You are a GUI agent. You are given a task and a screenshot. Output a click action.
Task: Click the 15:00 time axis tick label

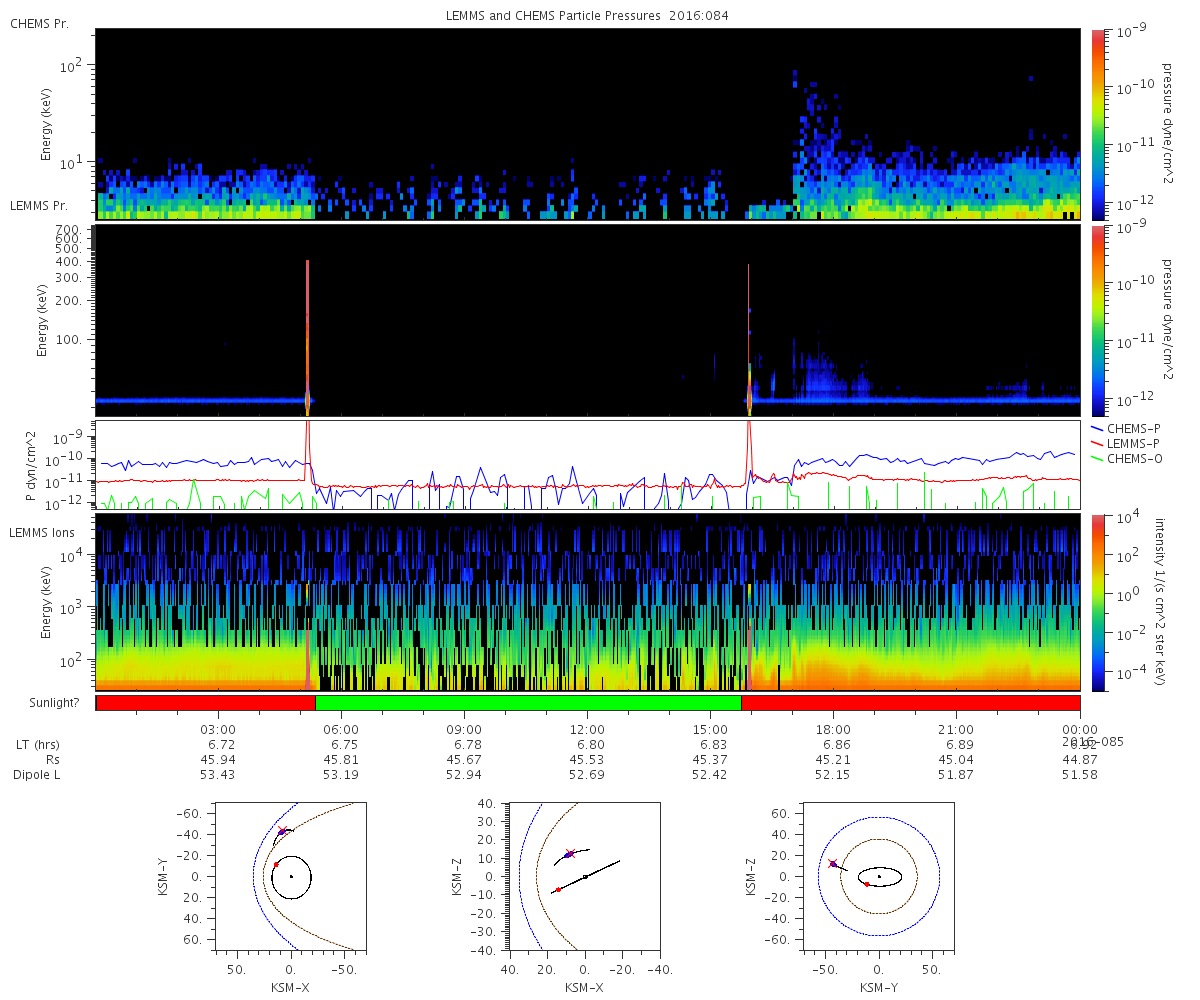point(710,730)
